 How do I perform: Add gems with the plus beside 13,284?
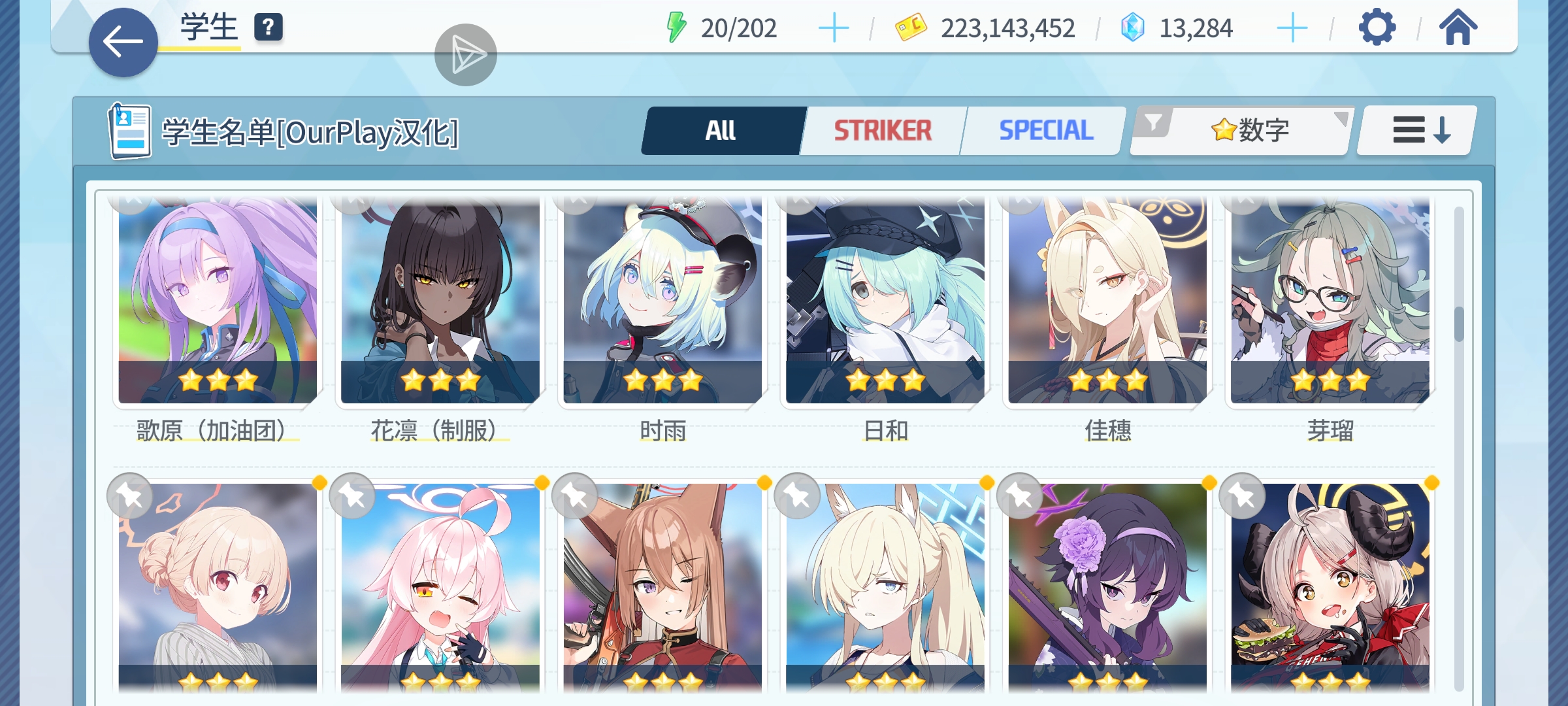tap(1292, 28)
